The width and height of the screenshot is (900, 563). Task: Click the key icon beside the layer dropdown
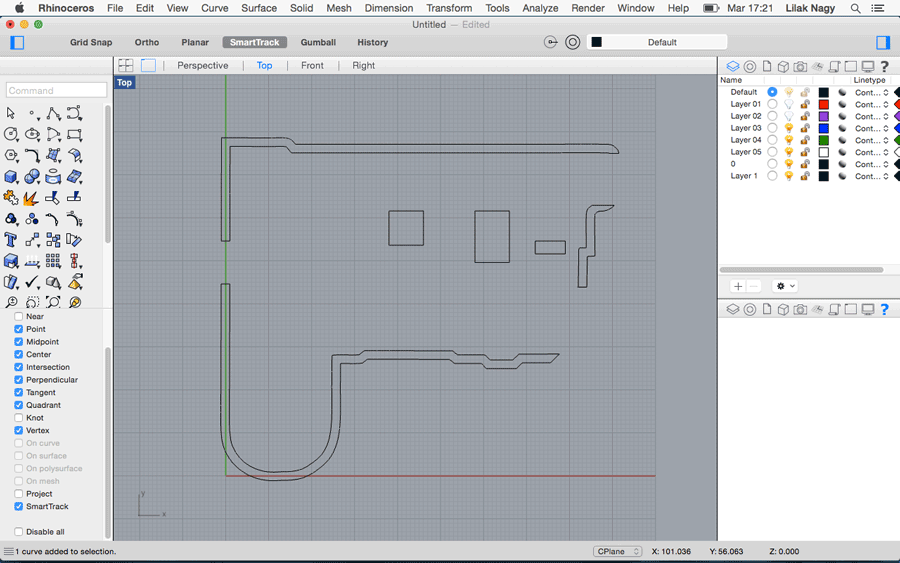[550, 42]
